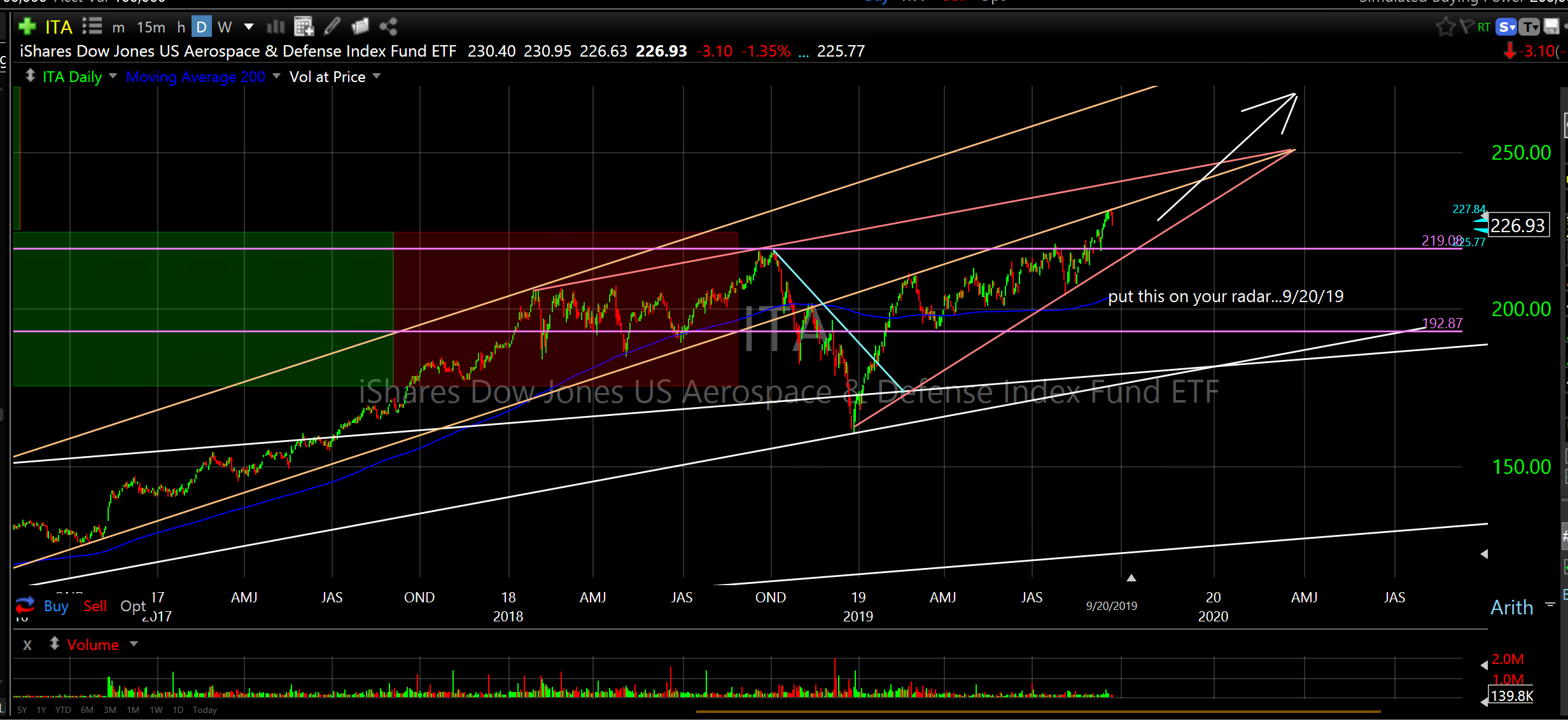
Task: Click the save floppy disk icon
Action: 1552,27
